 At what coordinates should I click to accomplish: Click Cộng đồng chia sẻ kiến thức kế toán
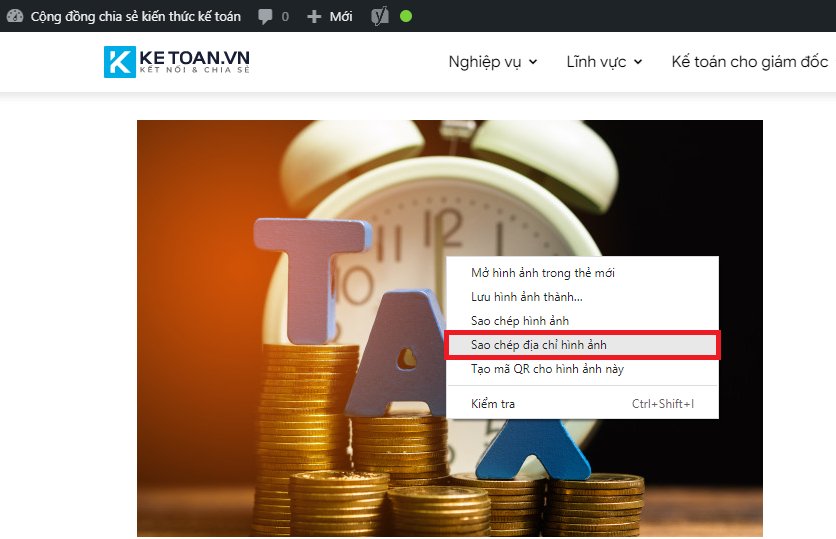pyautogui.click(x=135, y=17)
